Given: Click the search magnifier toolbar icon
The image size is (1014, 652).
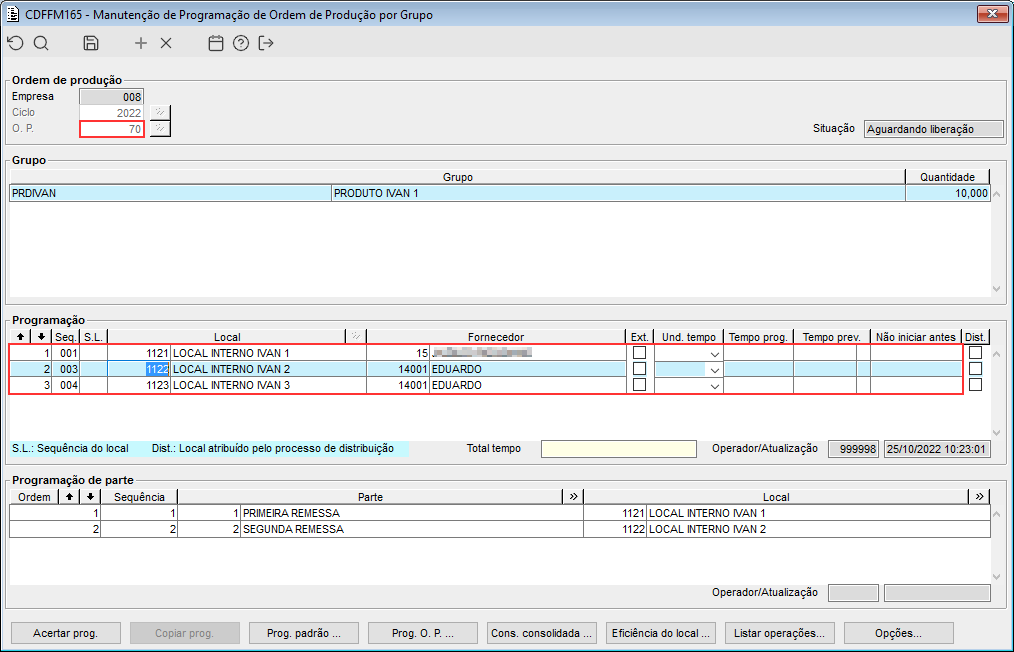Looking at the screenshot, I should 41,43.
